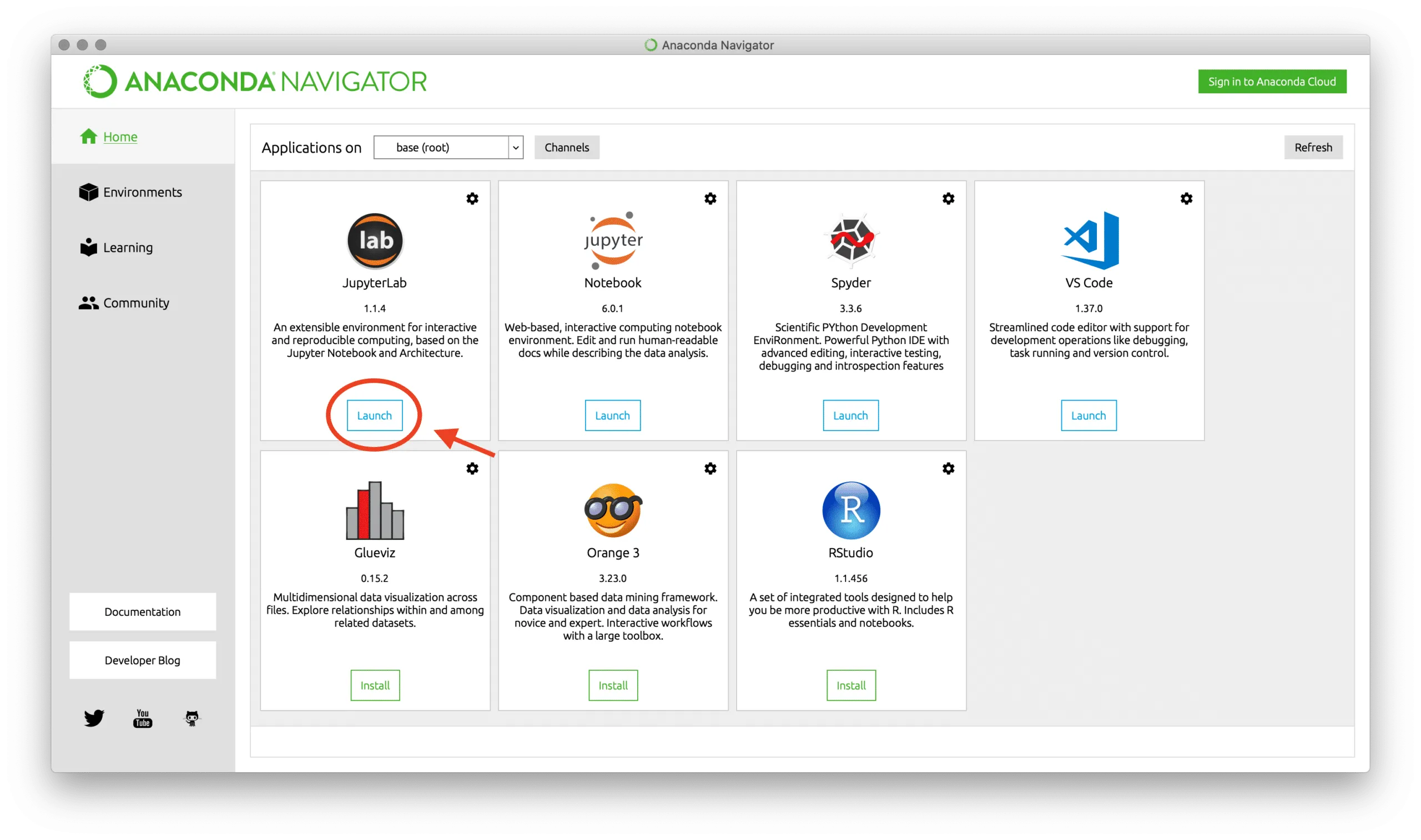Sign in to Anaconda Cloud
Viewport: 1421px width, 840px height.
point(1272,82)
